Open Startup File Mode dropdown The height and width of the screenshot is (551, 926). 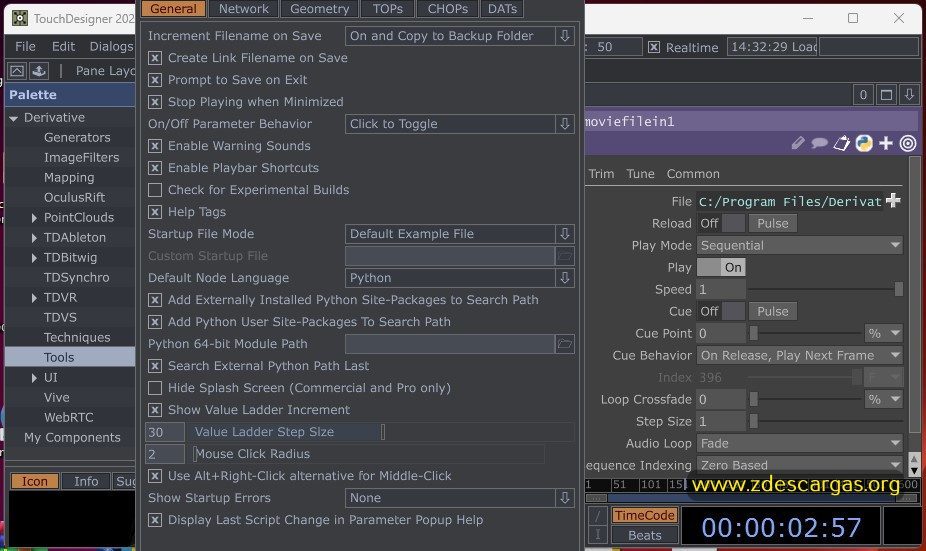coord(459,234)
